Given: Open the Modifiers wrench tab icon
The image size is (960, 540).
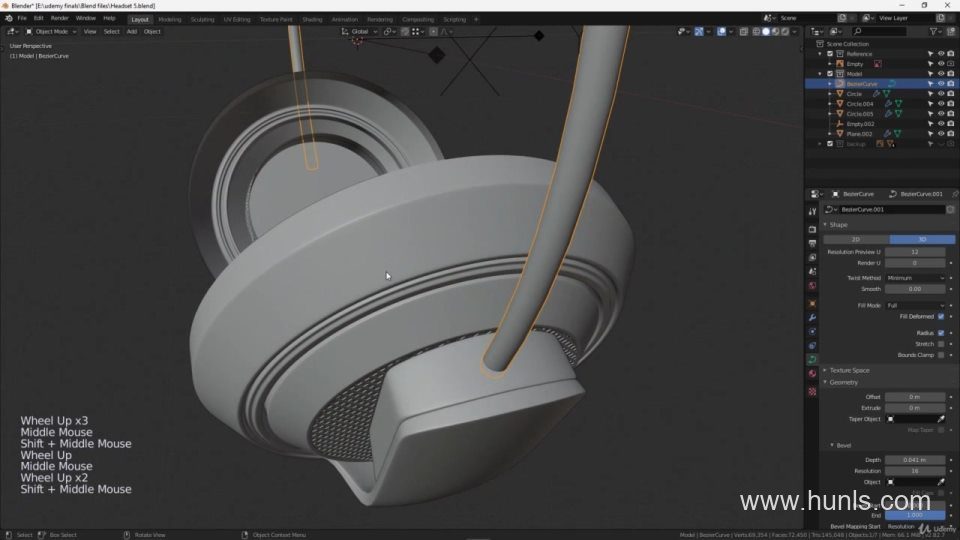Looking at the screenshot, I should [812, 318].
